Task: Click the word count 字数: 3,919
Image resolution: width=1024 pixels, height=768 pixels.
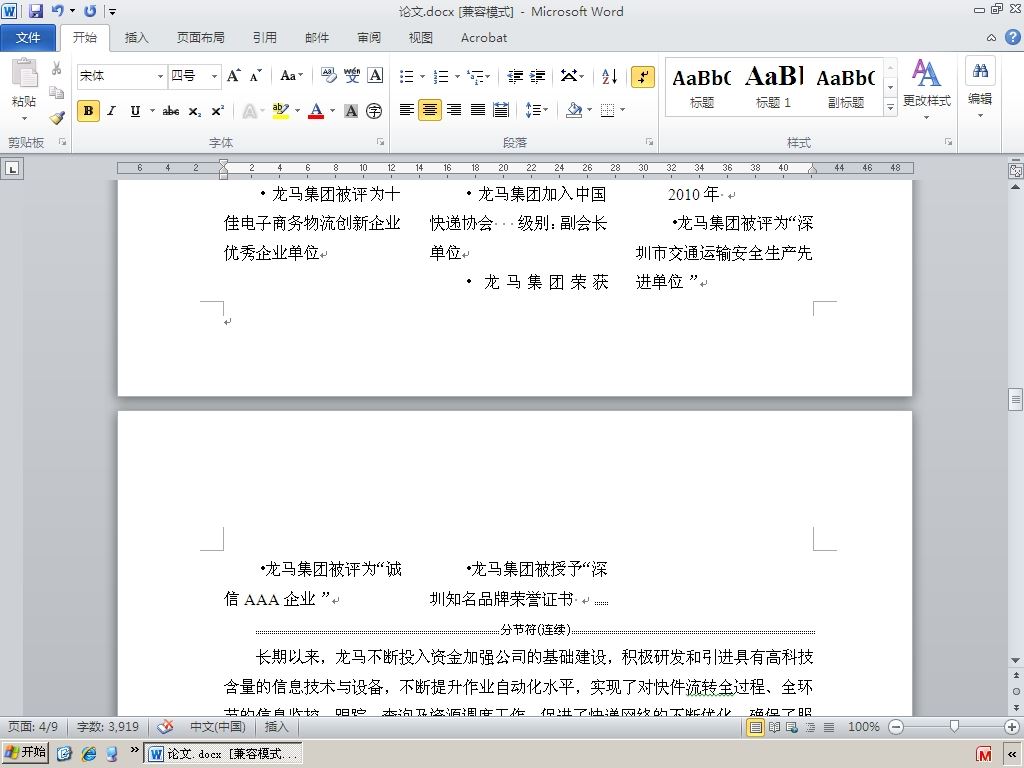Action: 108,726
